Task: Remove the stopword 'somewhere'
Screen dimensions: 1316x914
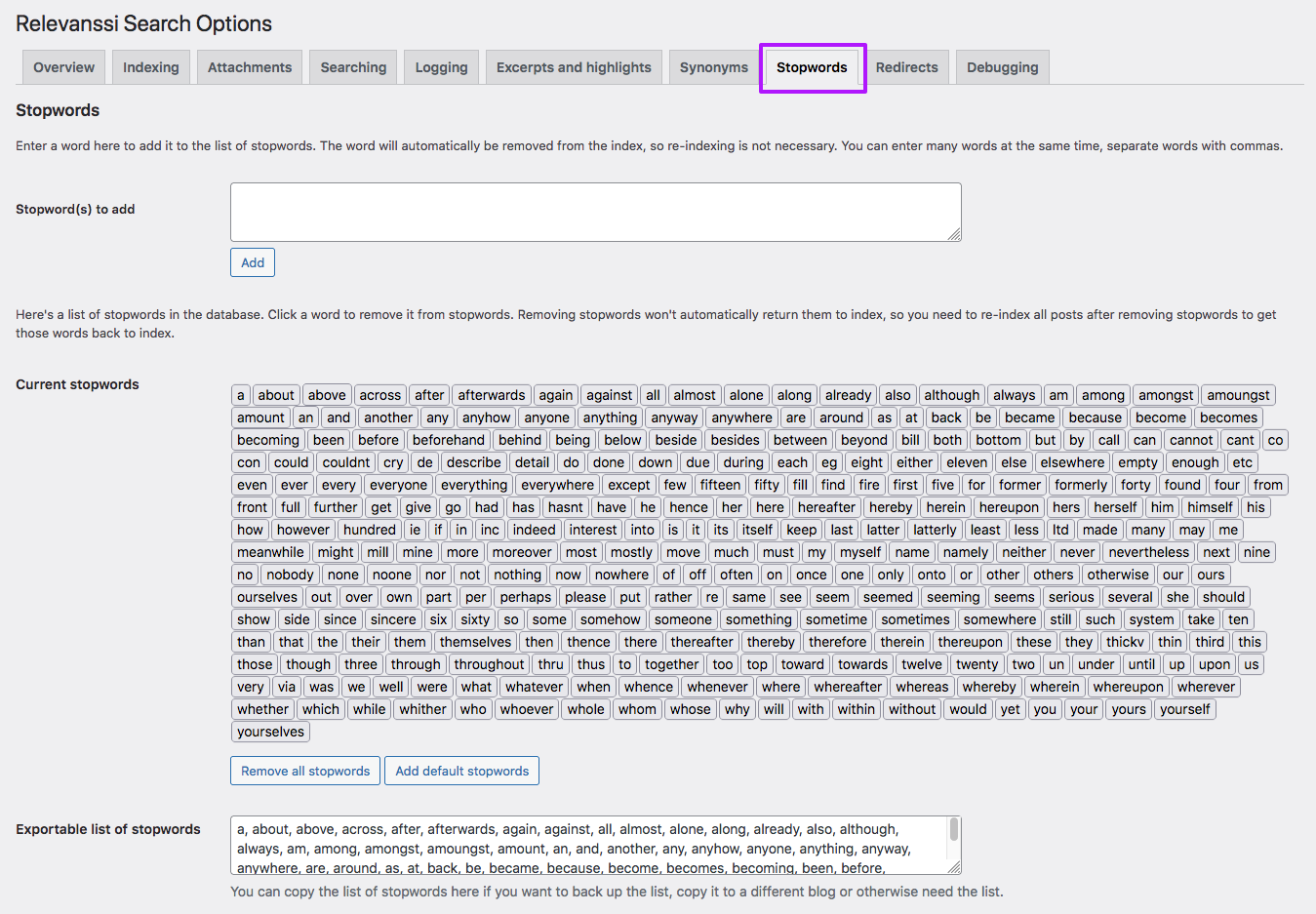Action: coord(1000,619)
